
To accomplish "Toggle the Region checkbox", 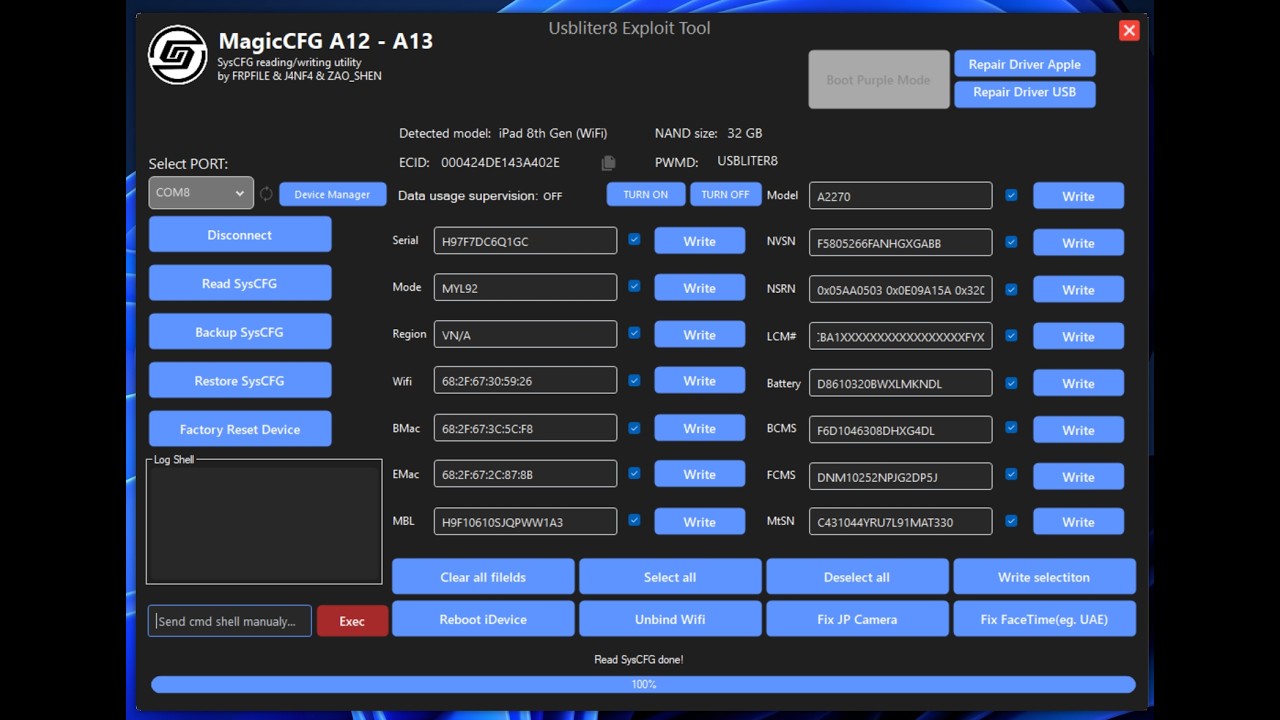I will click(634, 333).
